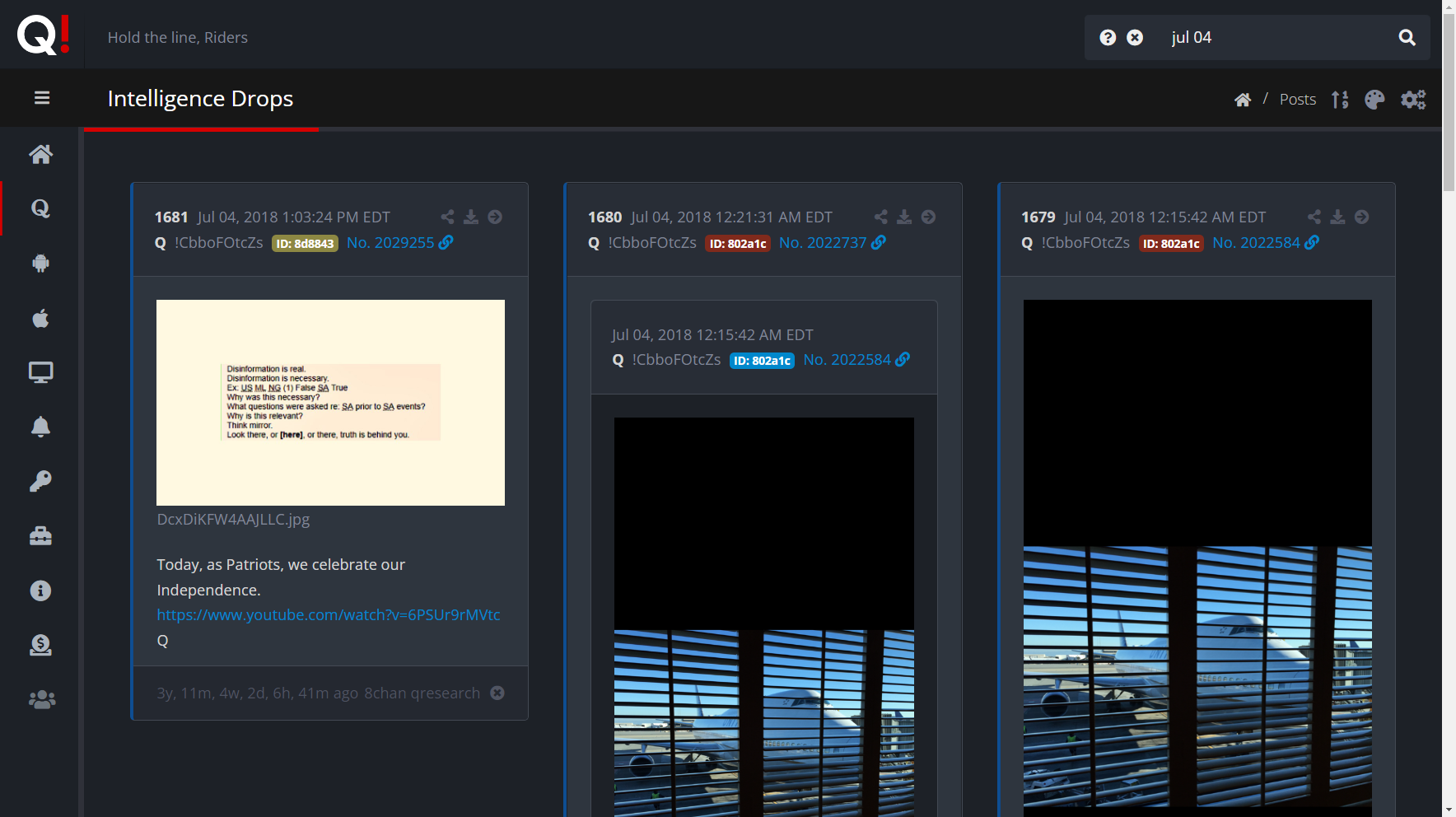Click the Apple app sidebar icon
1456x817 pixels.
(x=40, y=318)
